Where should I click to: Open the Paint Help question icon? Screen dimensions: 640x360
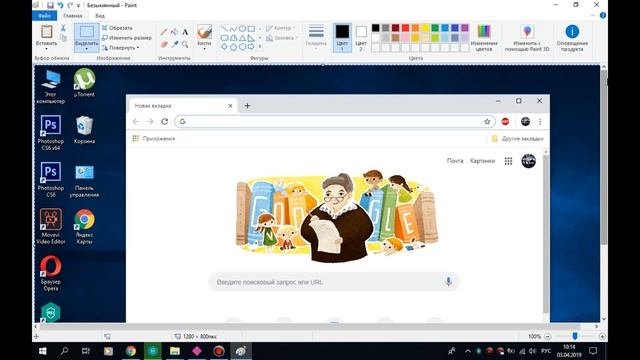coord(603,16)
